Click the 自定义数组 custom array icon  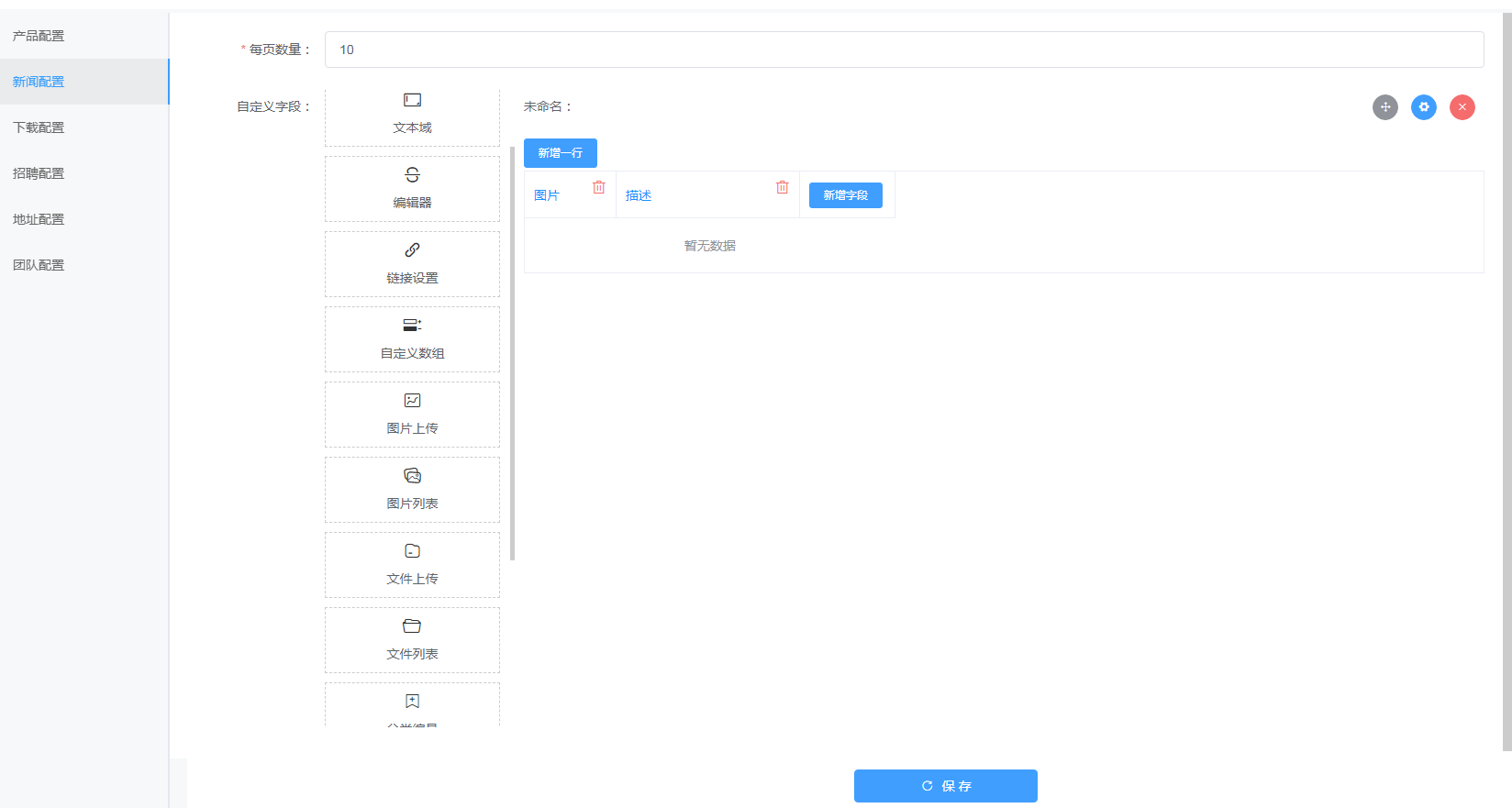(x=412, y=326)
